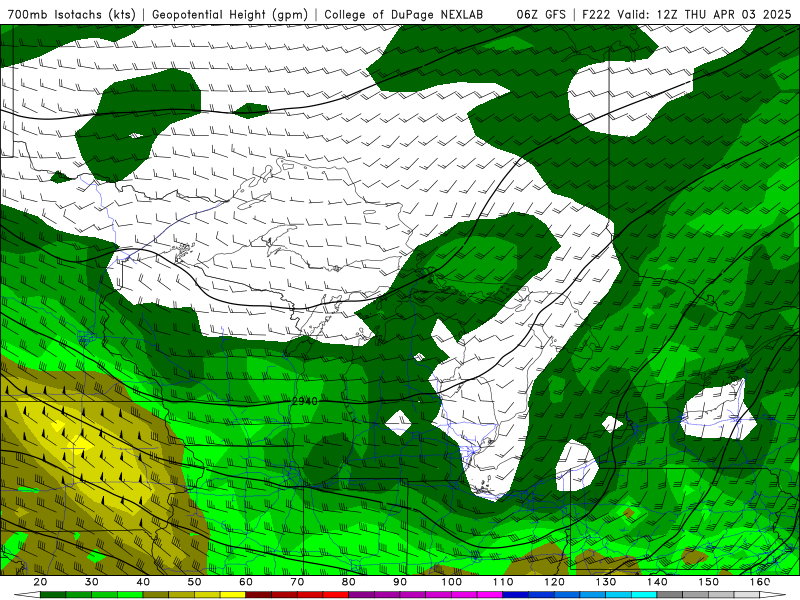800x600 pixels.
Task: Click the '150' colorbar tick label
Action: (x=708, y=582)
